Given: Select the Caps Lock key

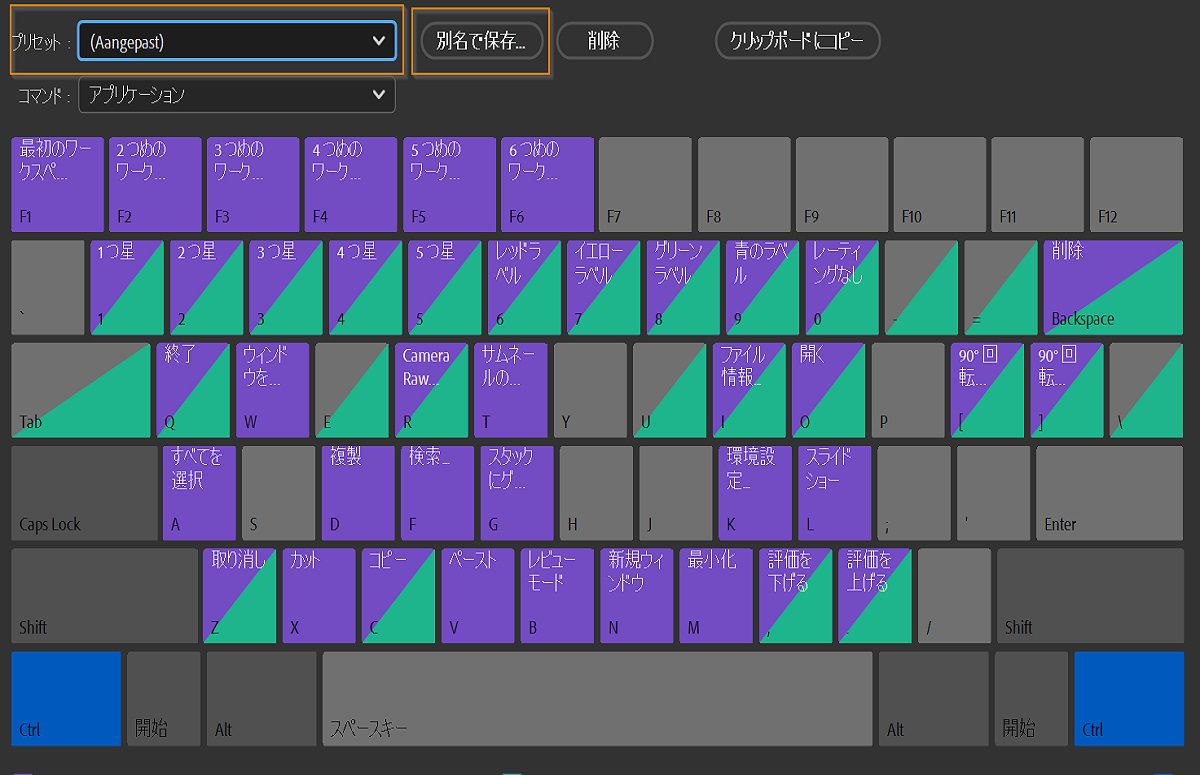Looking at the screenshot, I should coord(84,493).
